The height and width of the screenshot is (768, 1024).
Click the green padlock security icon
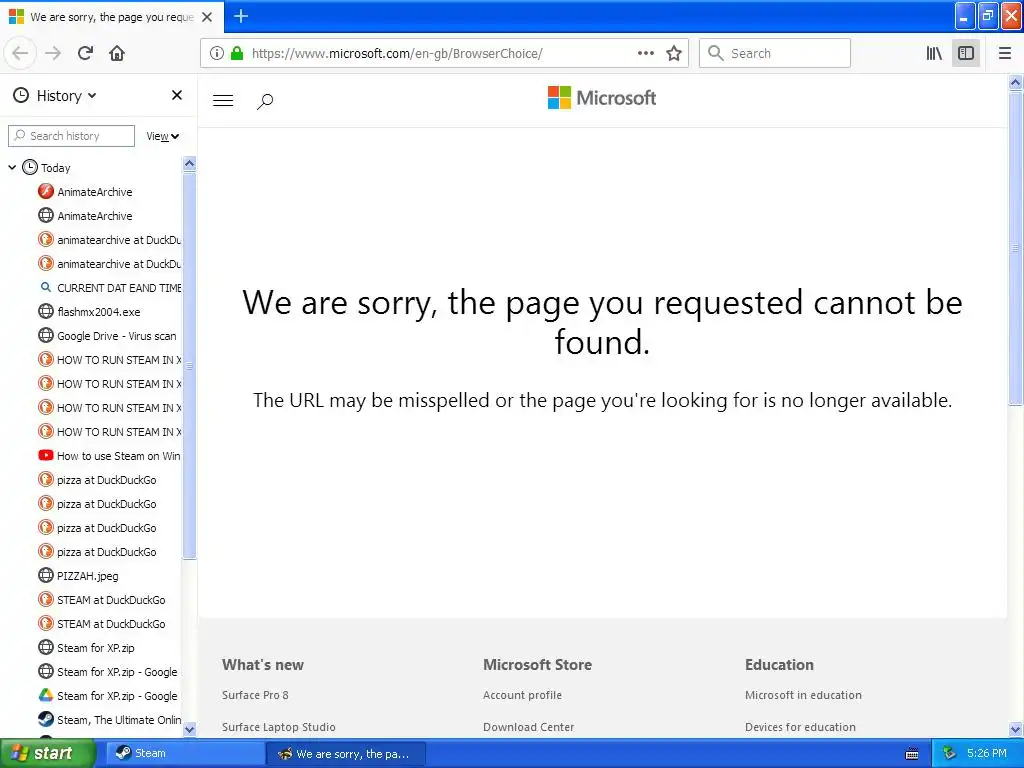point(237,54)
